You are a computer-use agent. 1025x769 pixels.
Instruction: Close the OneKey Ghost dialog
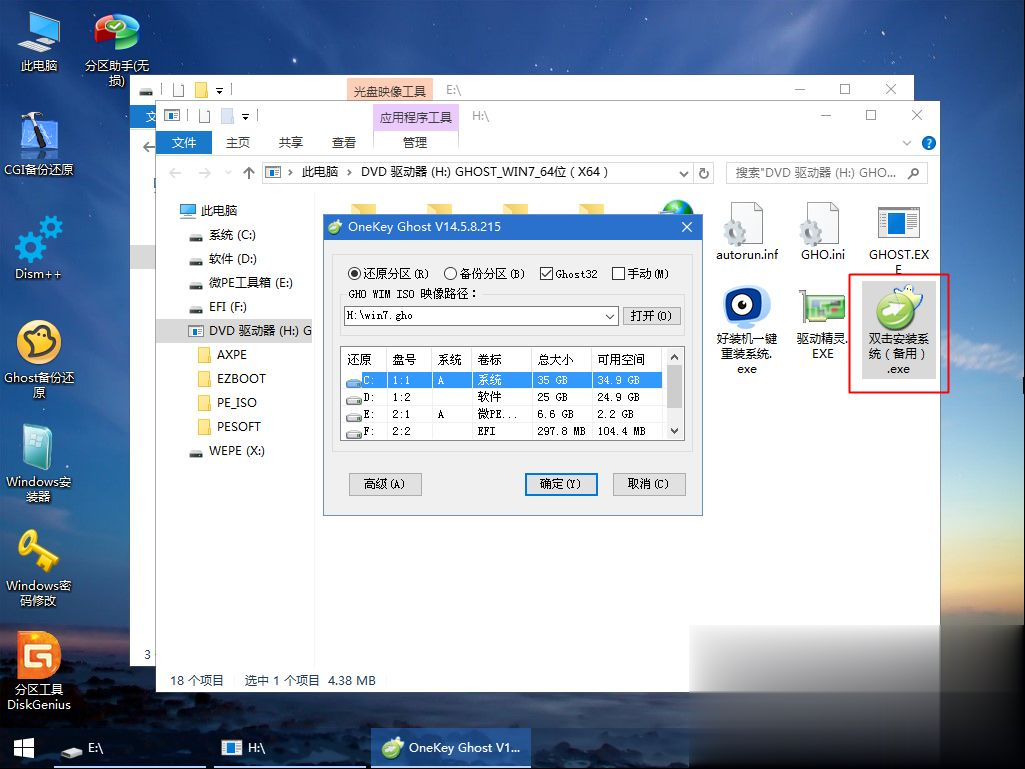pos(686,227)
